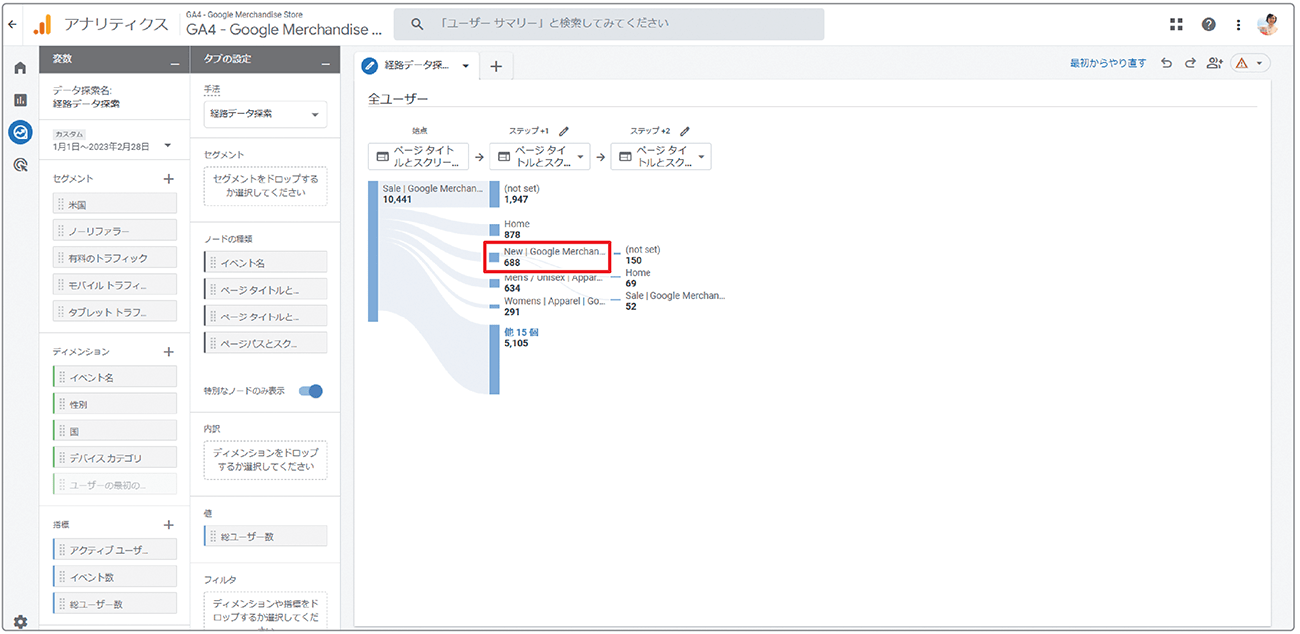Go back using the top-left arrow
The width and height of the screenshot is (1300, 634).
point(13,24)
